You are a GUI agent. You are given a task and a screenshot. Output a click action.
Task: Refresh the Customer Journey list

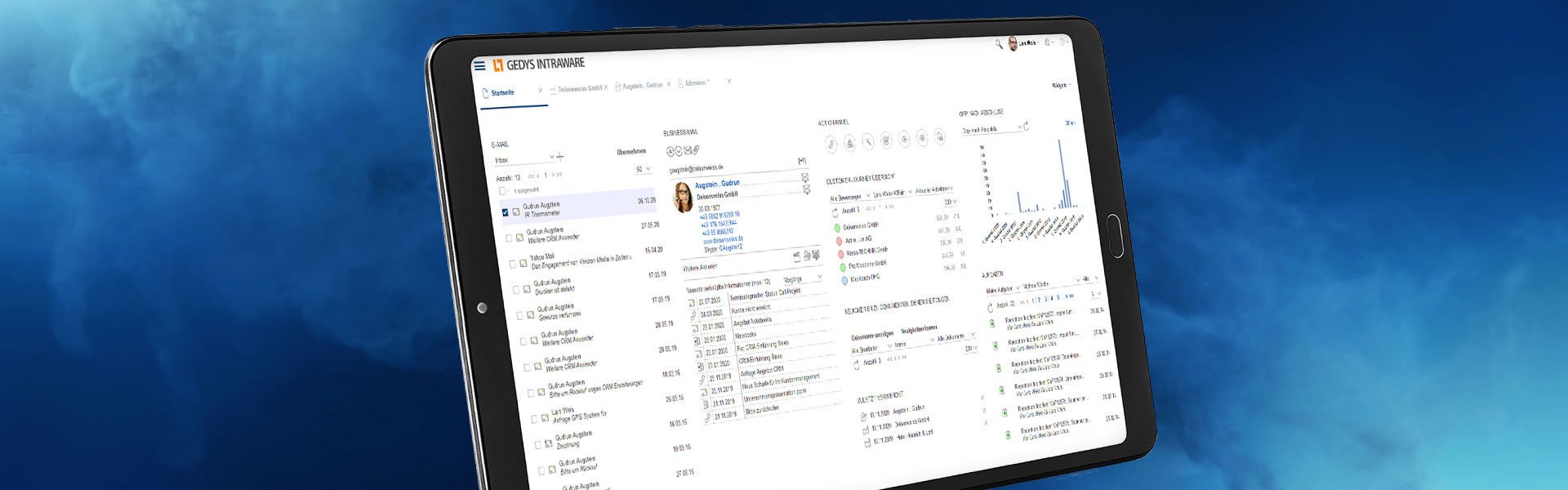click(835, 212)
